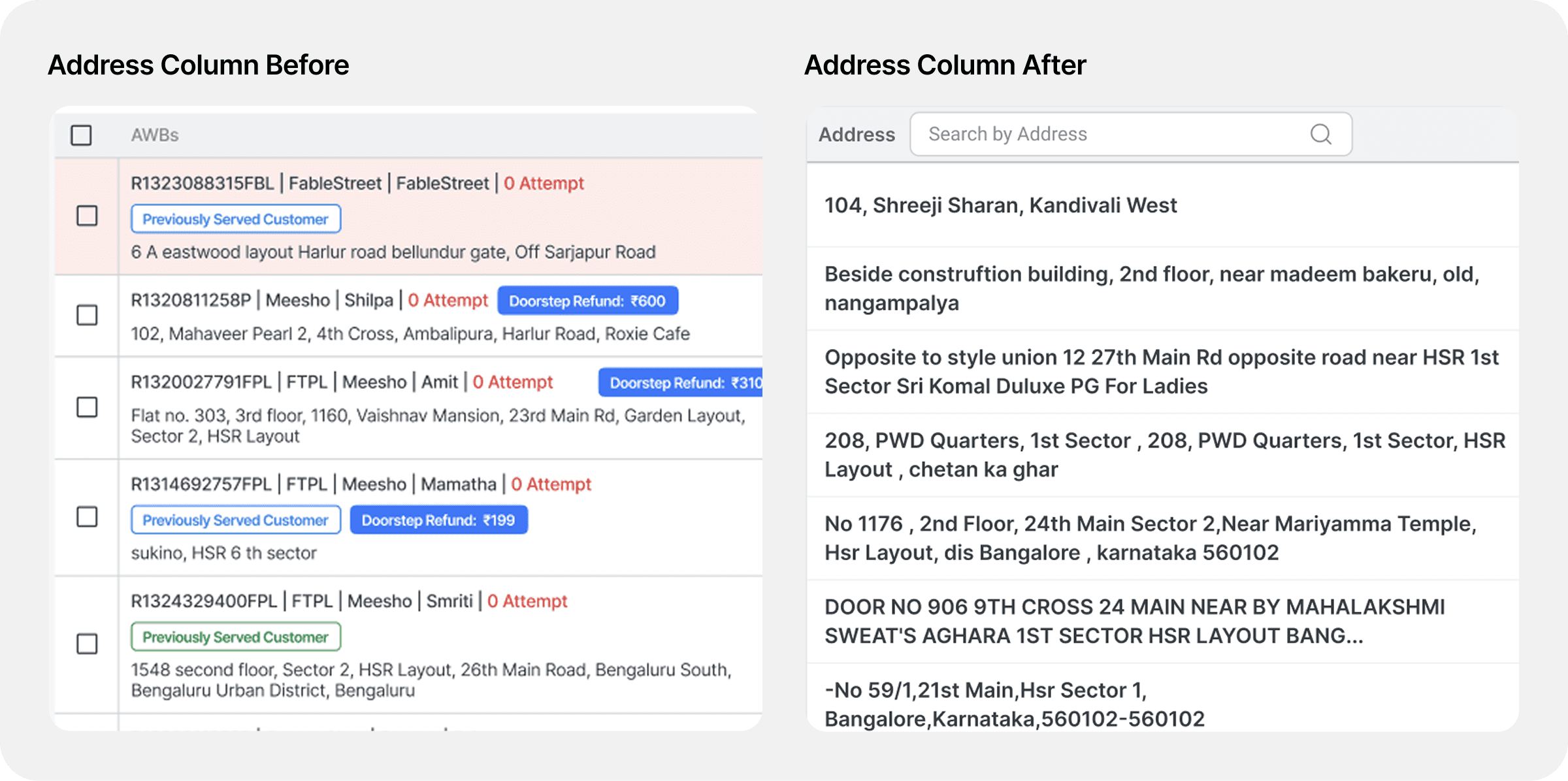Click the AWBs column header

(155, 135)
